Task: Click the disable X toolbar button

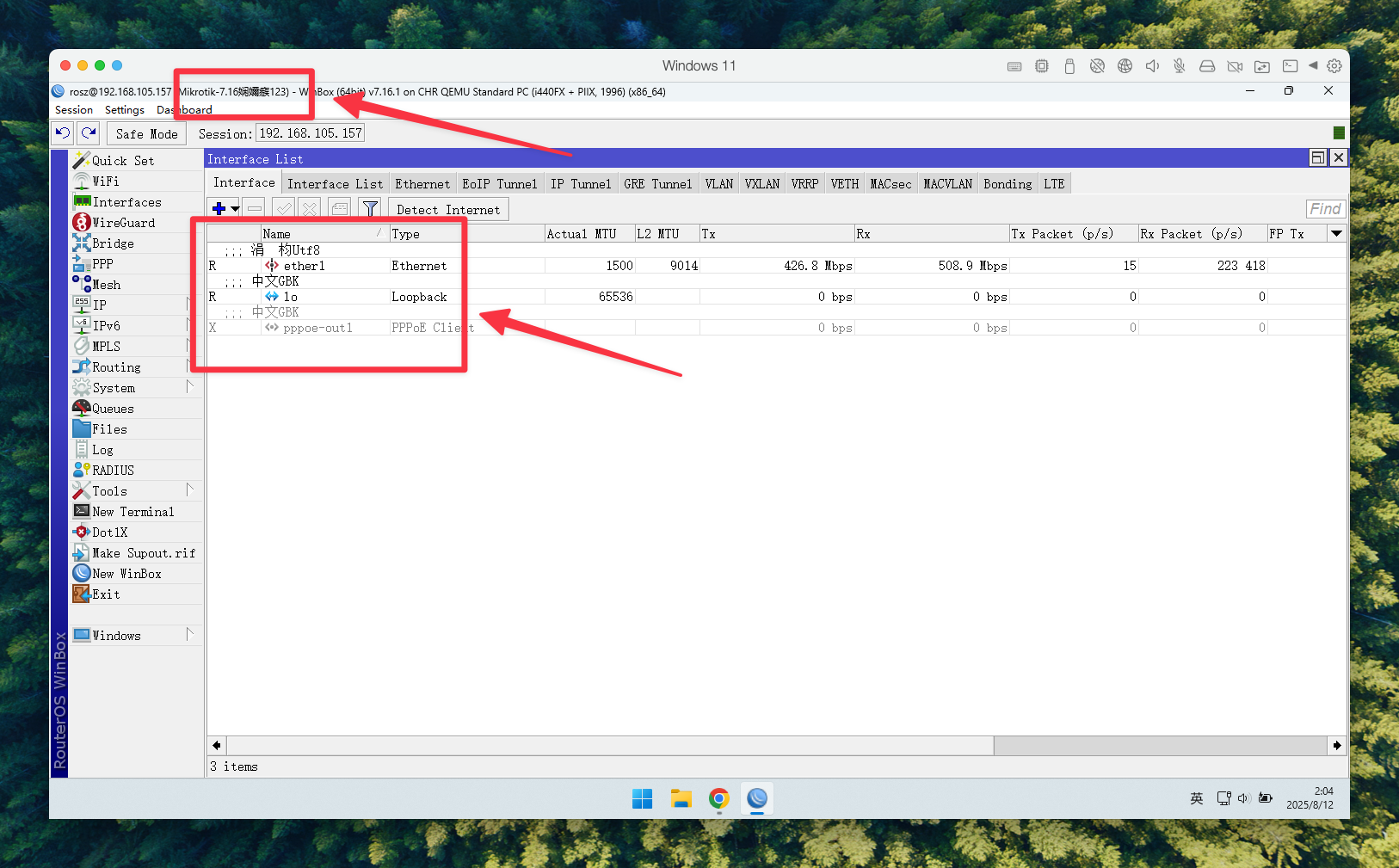Action: 310,209
